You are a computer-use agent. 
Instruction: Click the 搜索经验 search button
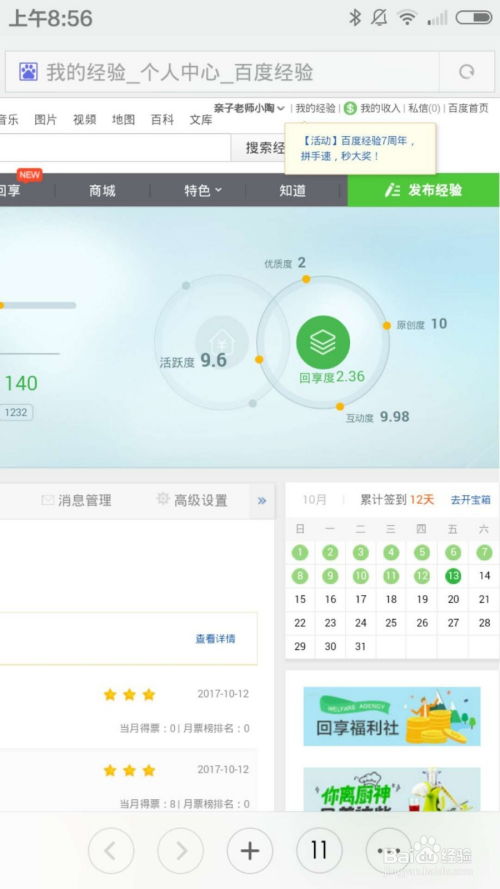point(260,148)
